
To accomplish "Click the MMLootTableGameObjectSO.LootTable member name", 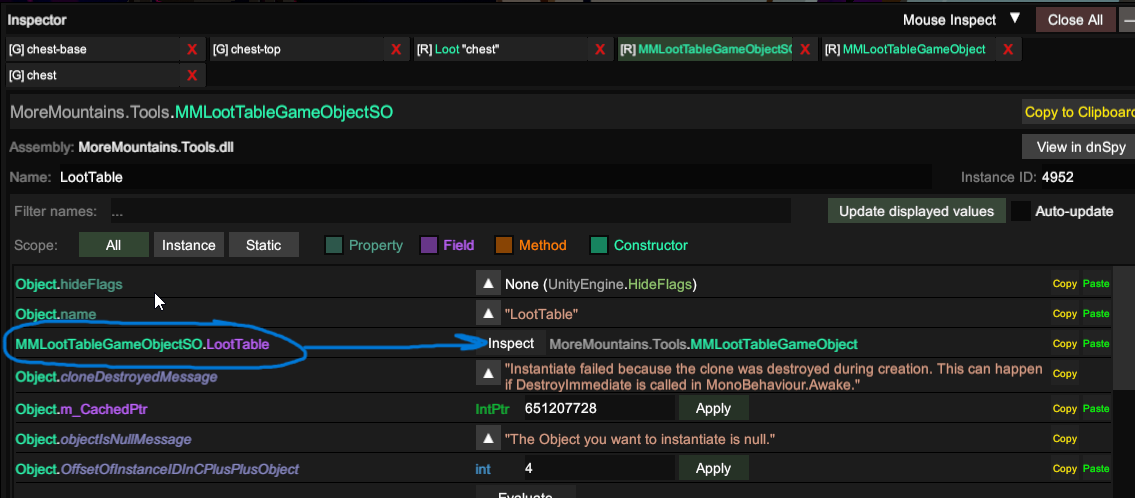I will (x=142, y=345).
